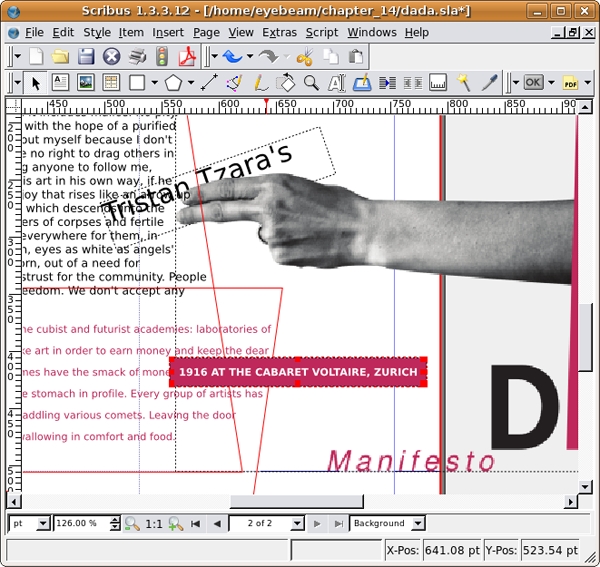Screen dimensions: 600x567
Task: Click the zoom percentage field showing 126.00 %
Action: [x=84, y=523]
